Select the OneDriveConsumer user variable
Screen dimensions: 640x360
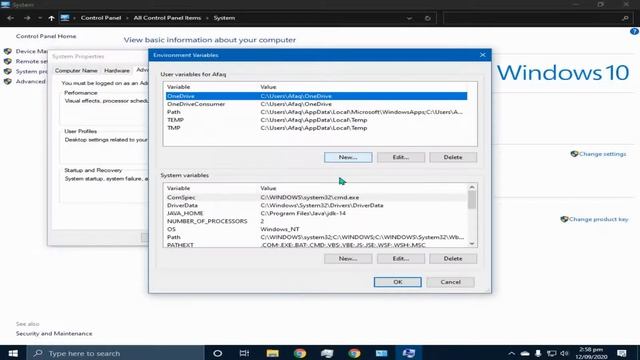coord(316,104)
